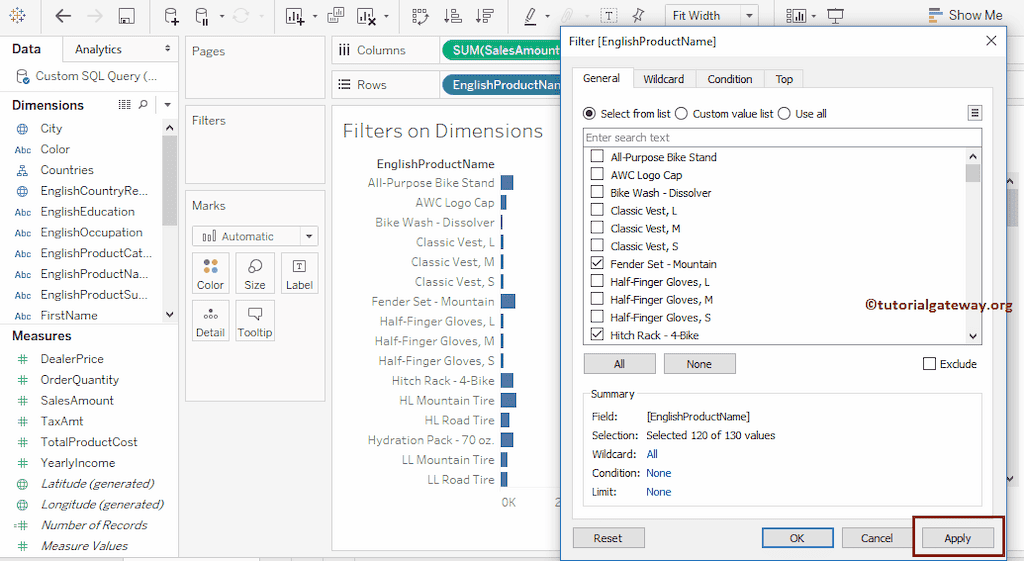
Task: Select the Custom value list radio button
Action: pos(681,114)
